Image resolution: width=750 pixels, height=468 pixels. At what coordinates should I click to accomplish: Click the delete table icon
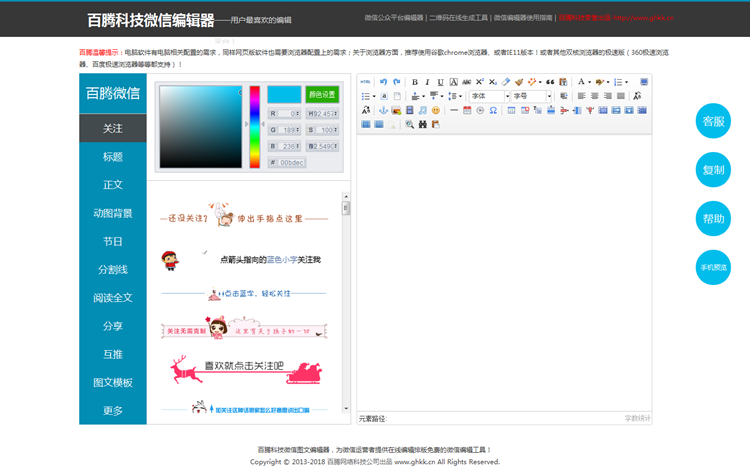point(525,110)
